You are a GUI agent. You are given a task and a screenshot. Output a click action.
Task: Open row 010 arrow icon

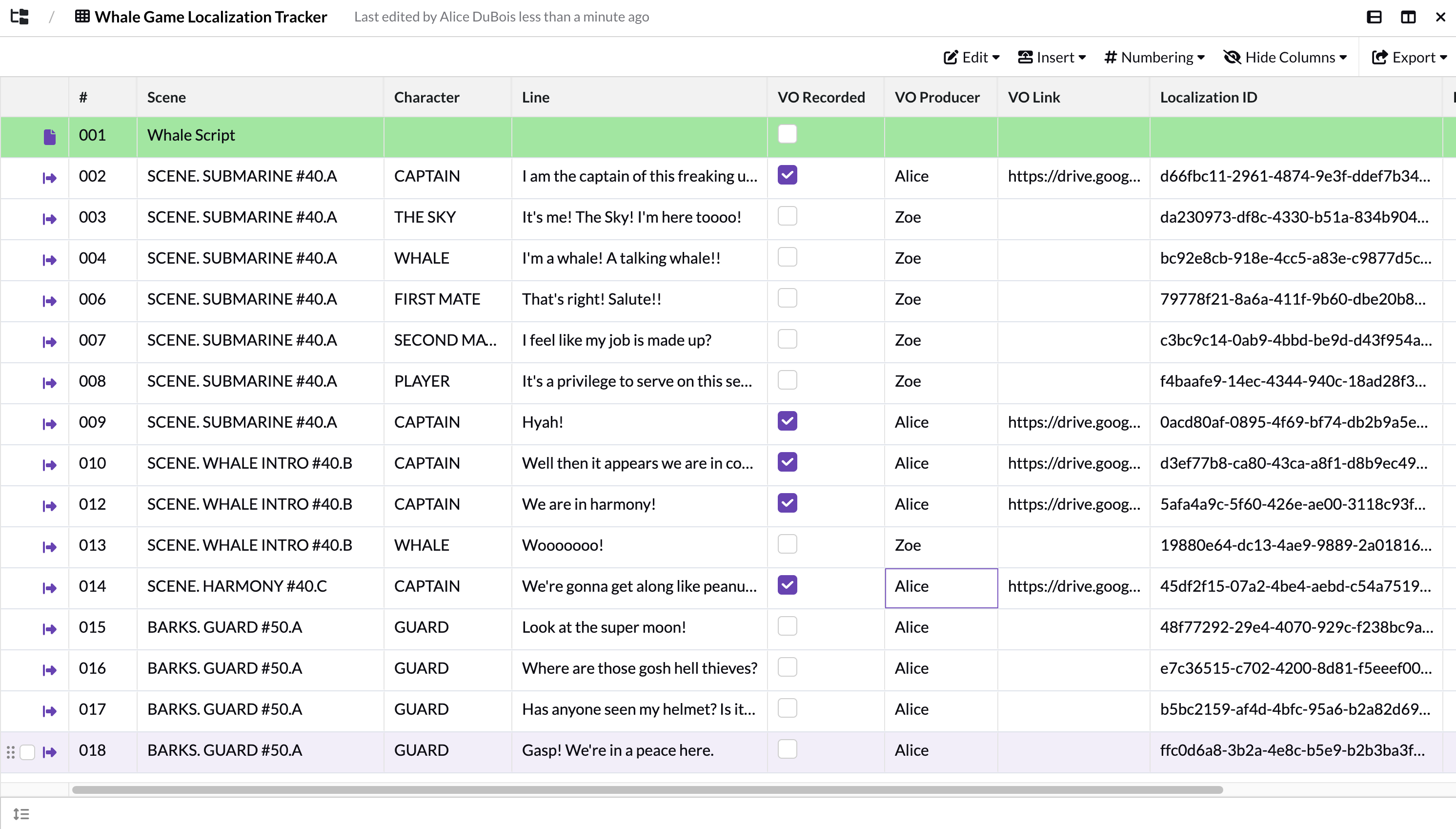tap(49, 465)
